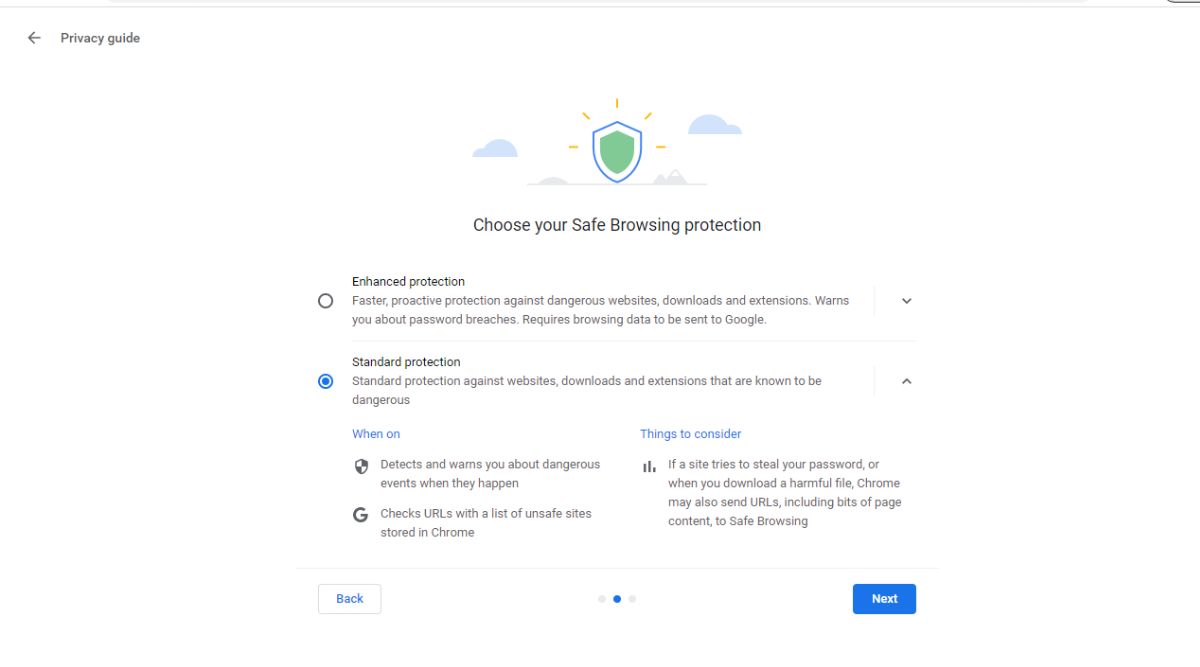Click the Things to consider label
1200x667 pixels.
click(691, 433)
